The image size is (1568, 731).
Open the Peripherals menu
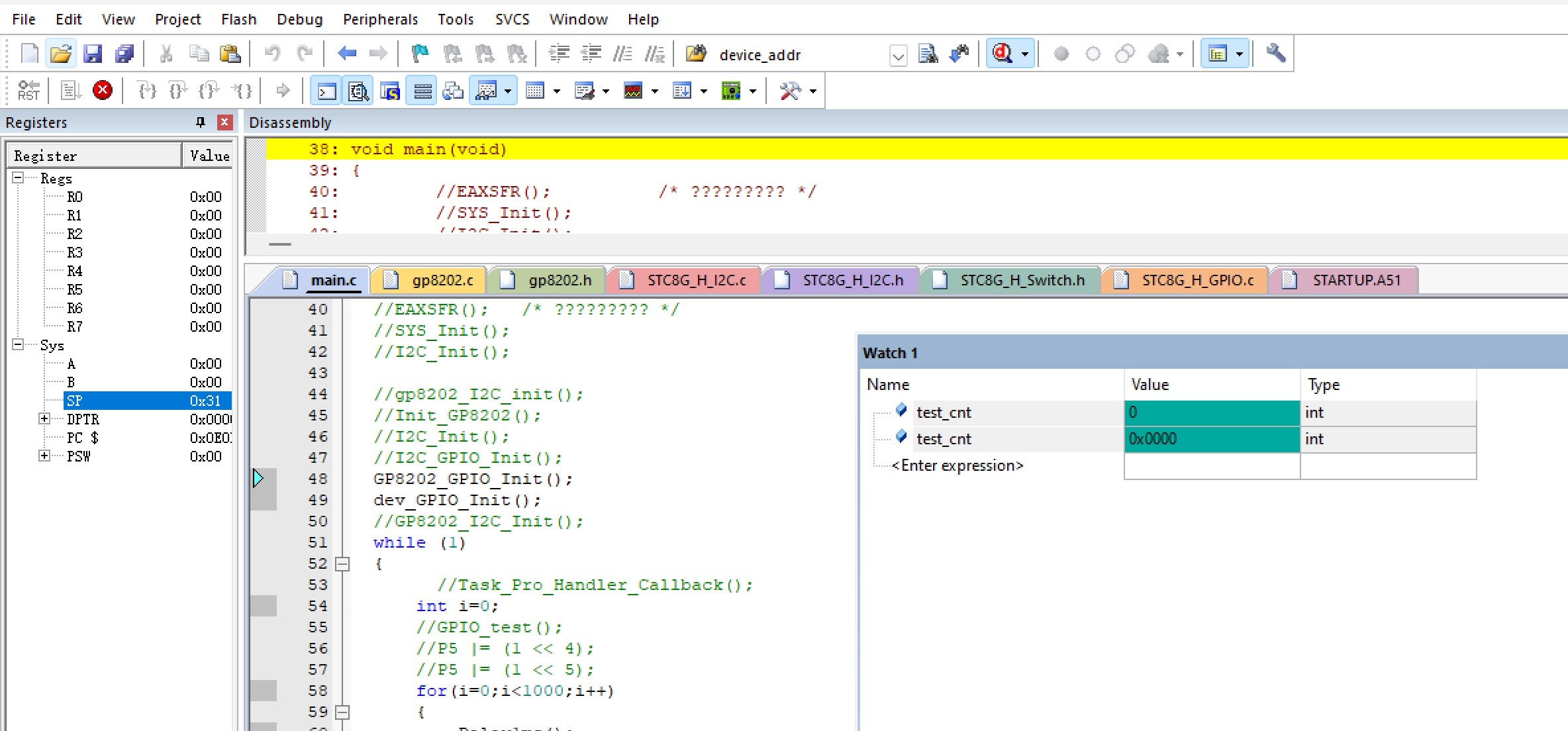[x=380, y=19]
